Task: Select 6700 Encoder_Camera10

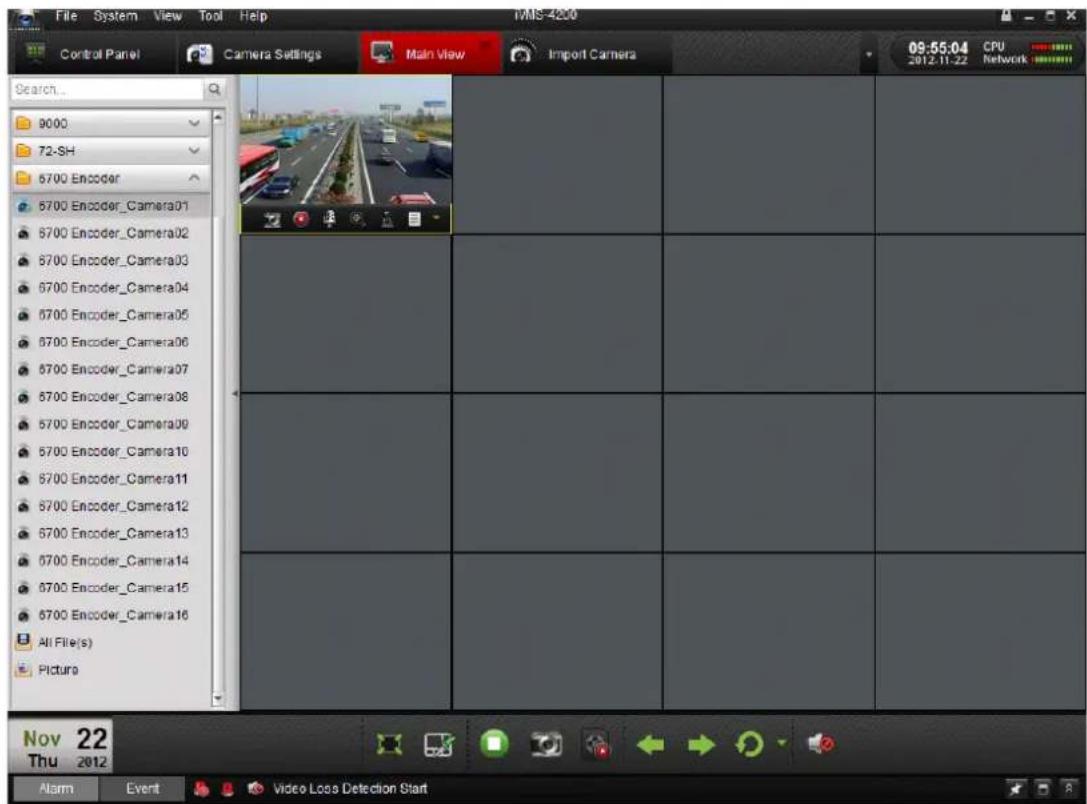Action: pos(111,451)
